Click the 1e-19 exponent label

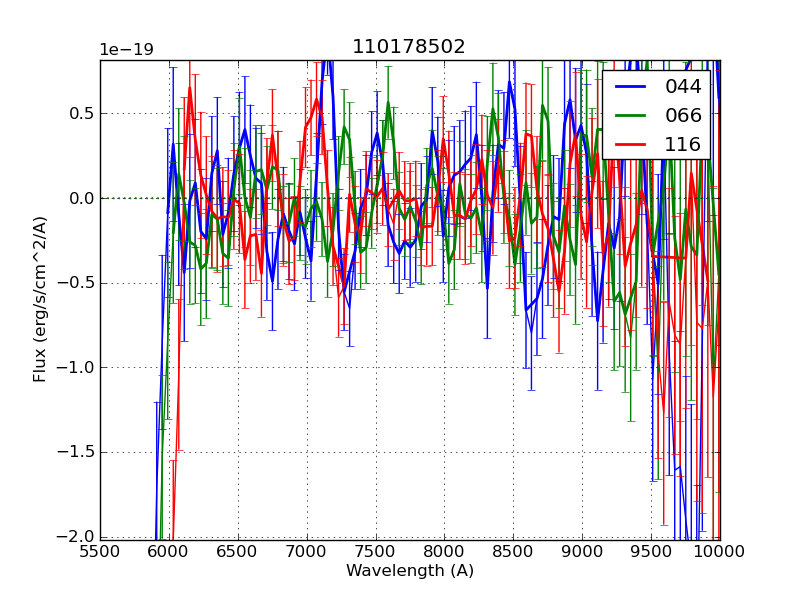(x=126, y=50)
